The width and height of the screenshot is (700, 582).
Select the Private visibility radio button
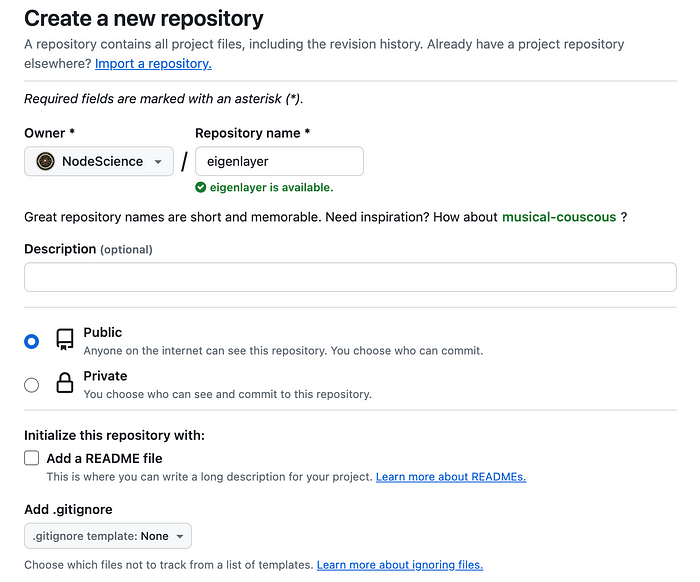click(x=31, y=385)
